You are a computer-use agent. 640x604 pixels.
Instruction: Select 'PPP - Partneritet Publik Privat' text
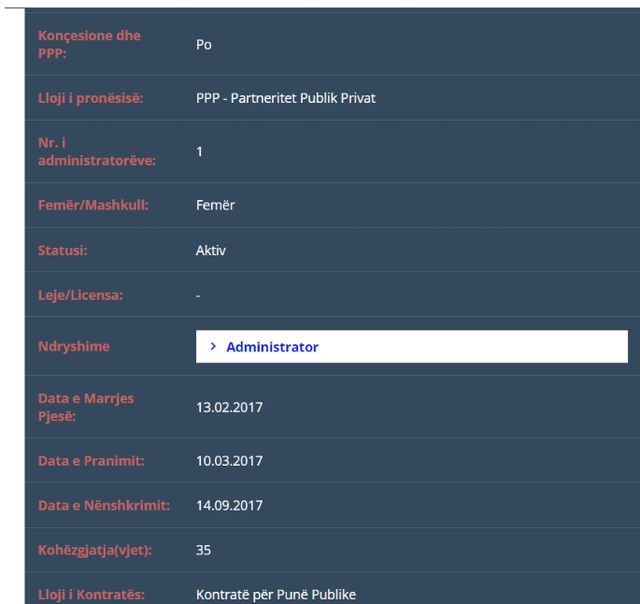tap(286, 98)
